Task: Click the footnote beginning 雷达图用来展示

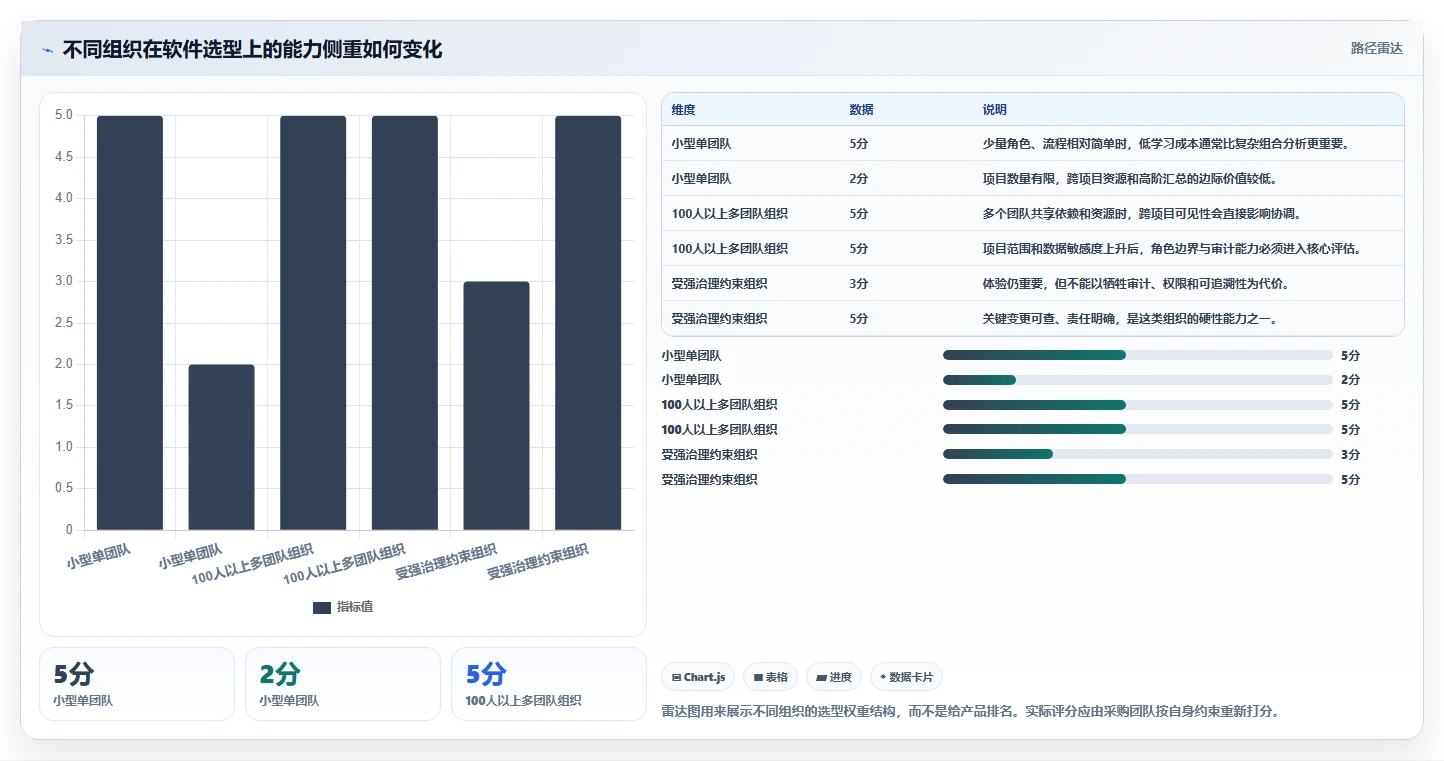Action: 970,712
